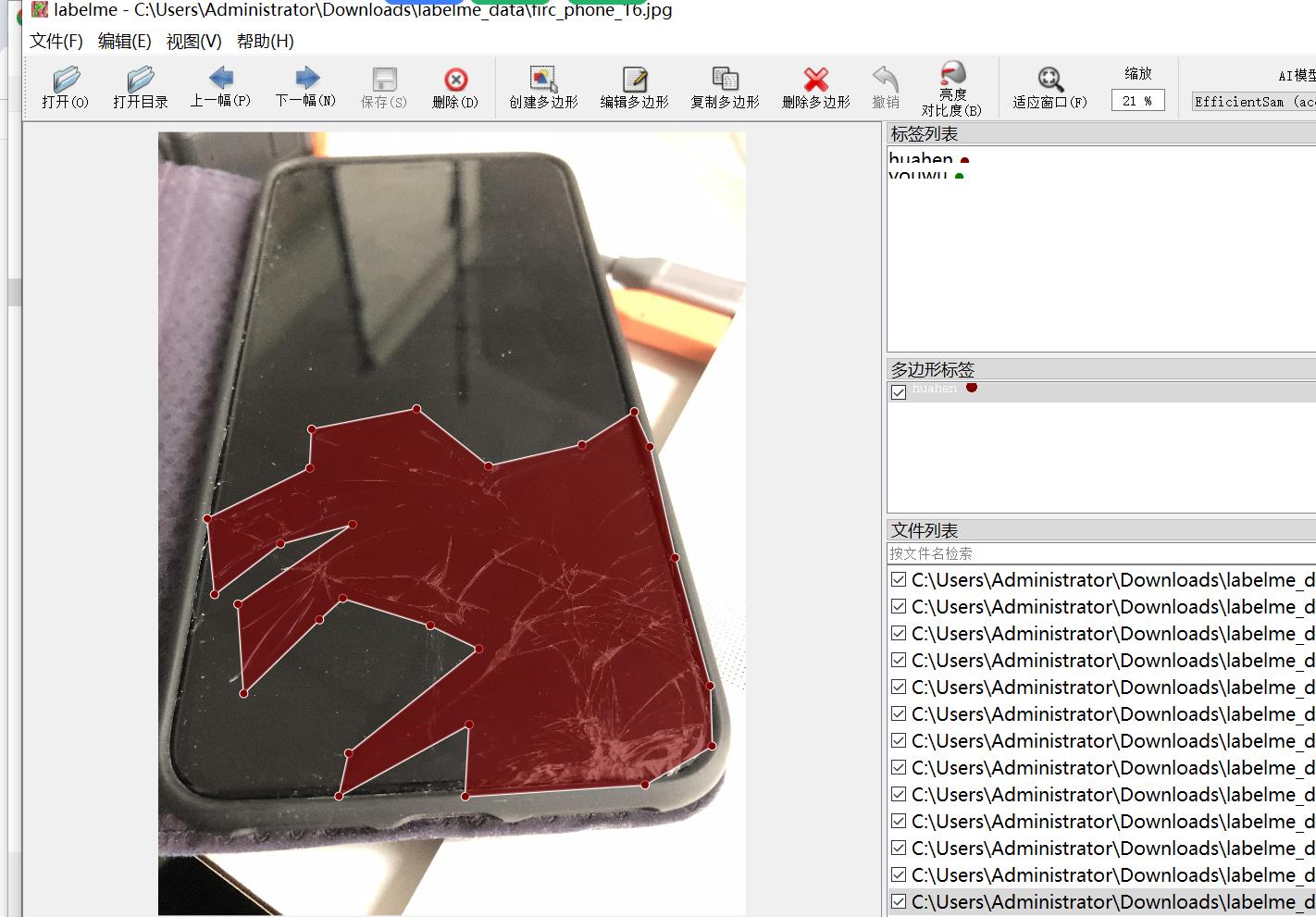
Task: Click the Delete Polygon (删除多边形) icon
Action: (815, 80)
